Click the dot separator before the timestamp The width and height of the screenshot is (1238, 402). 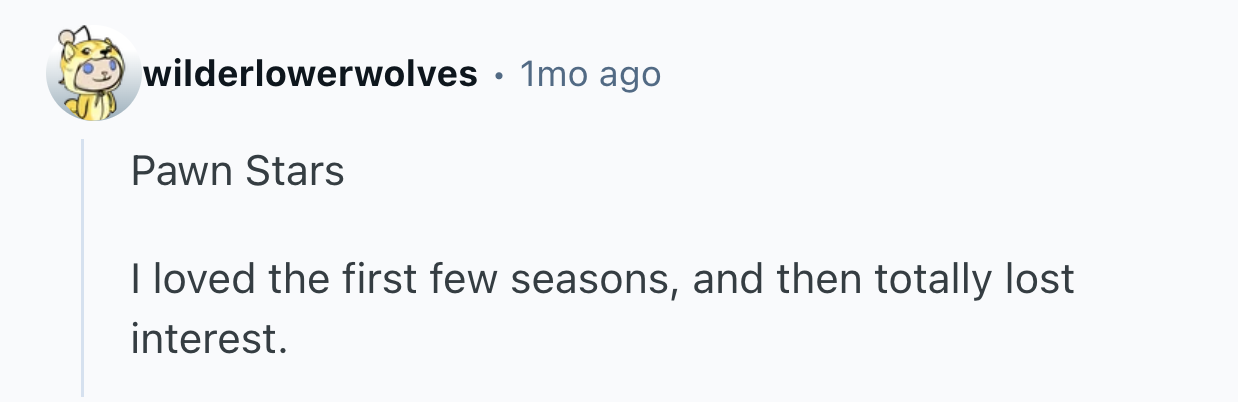coord(498,75)
